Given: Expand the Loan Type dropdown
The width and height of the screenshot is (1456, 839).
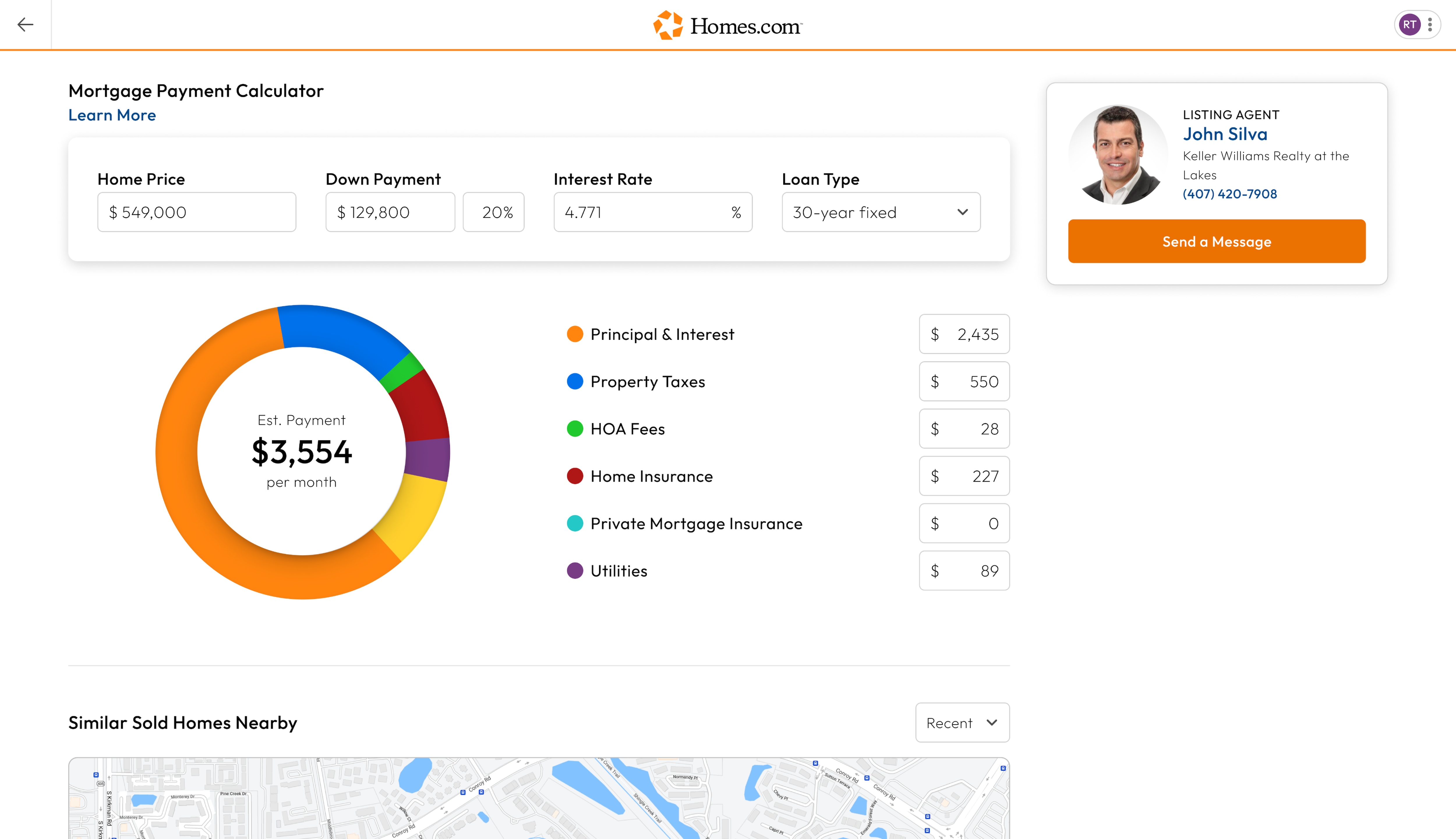Looking at the screenshot, I should click(x=880, y=212).
